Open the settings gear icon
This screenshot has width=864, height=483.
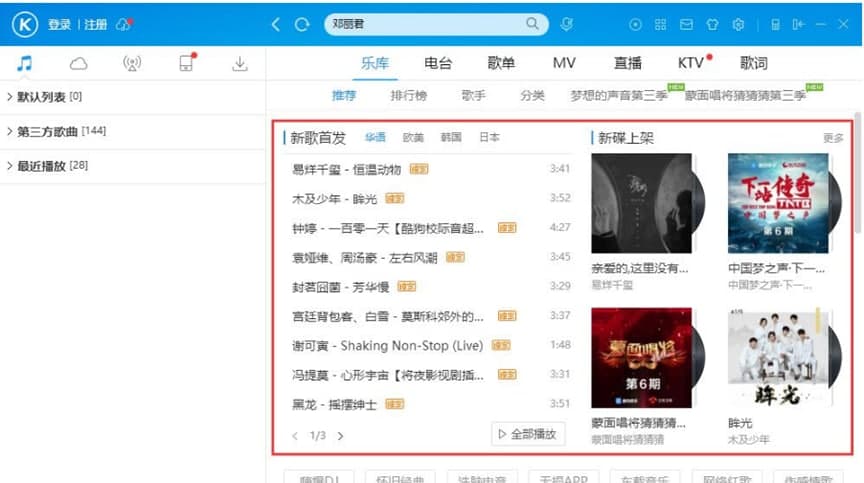(739, 24)
